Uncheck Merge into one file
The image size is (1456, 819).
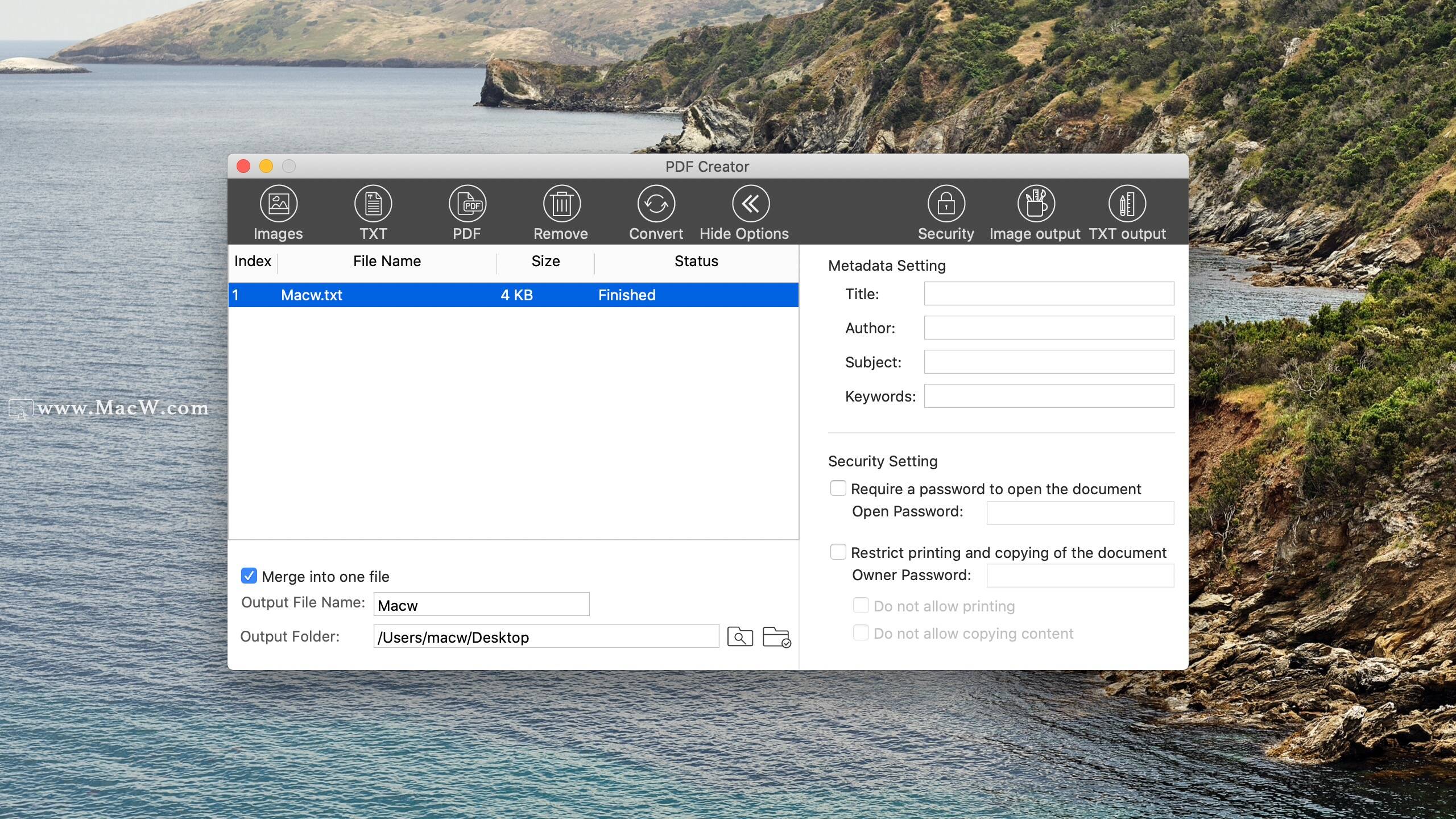(249, 576)
